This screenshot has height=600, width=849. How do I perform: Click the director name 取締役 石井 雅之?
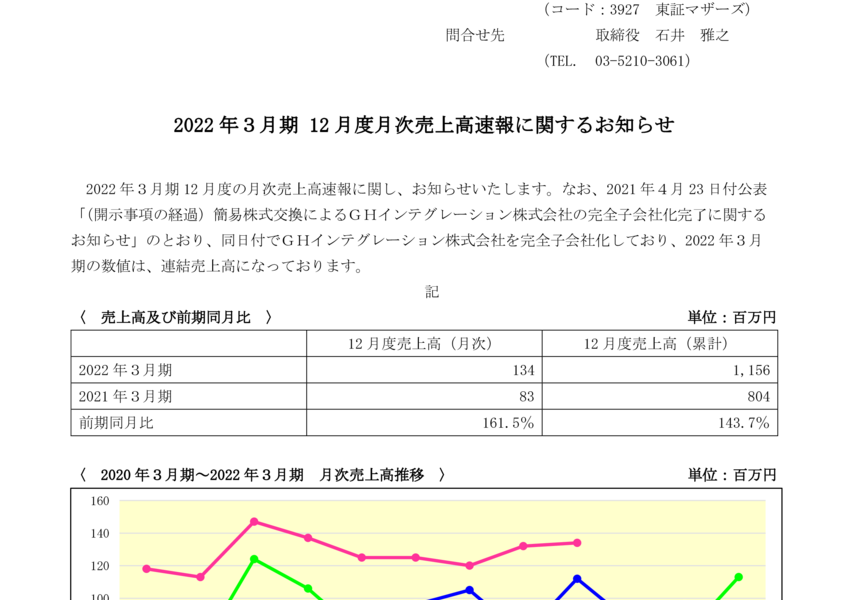(x=662, y=35)
